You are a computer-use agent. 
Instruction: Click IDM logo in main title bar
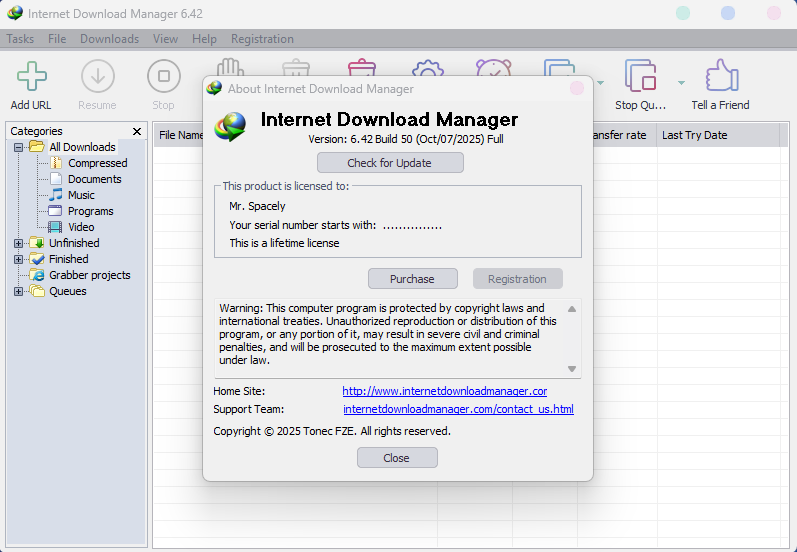[x=15, y=13]
